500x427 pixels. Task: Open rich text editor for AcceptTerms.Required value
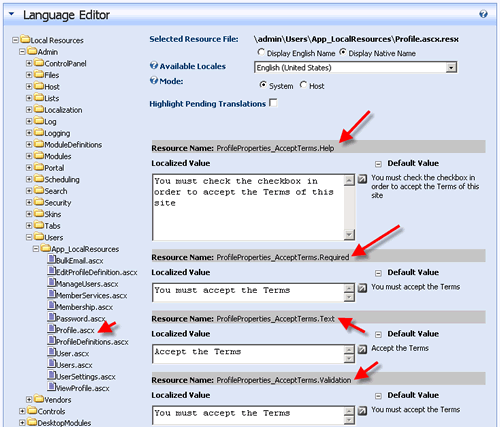362,288
